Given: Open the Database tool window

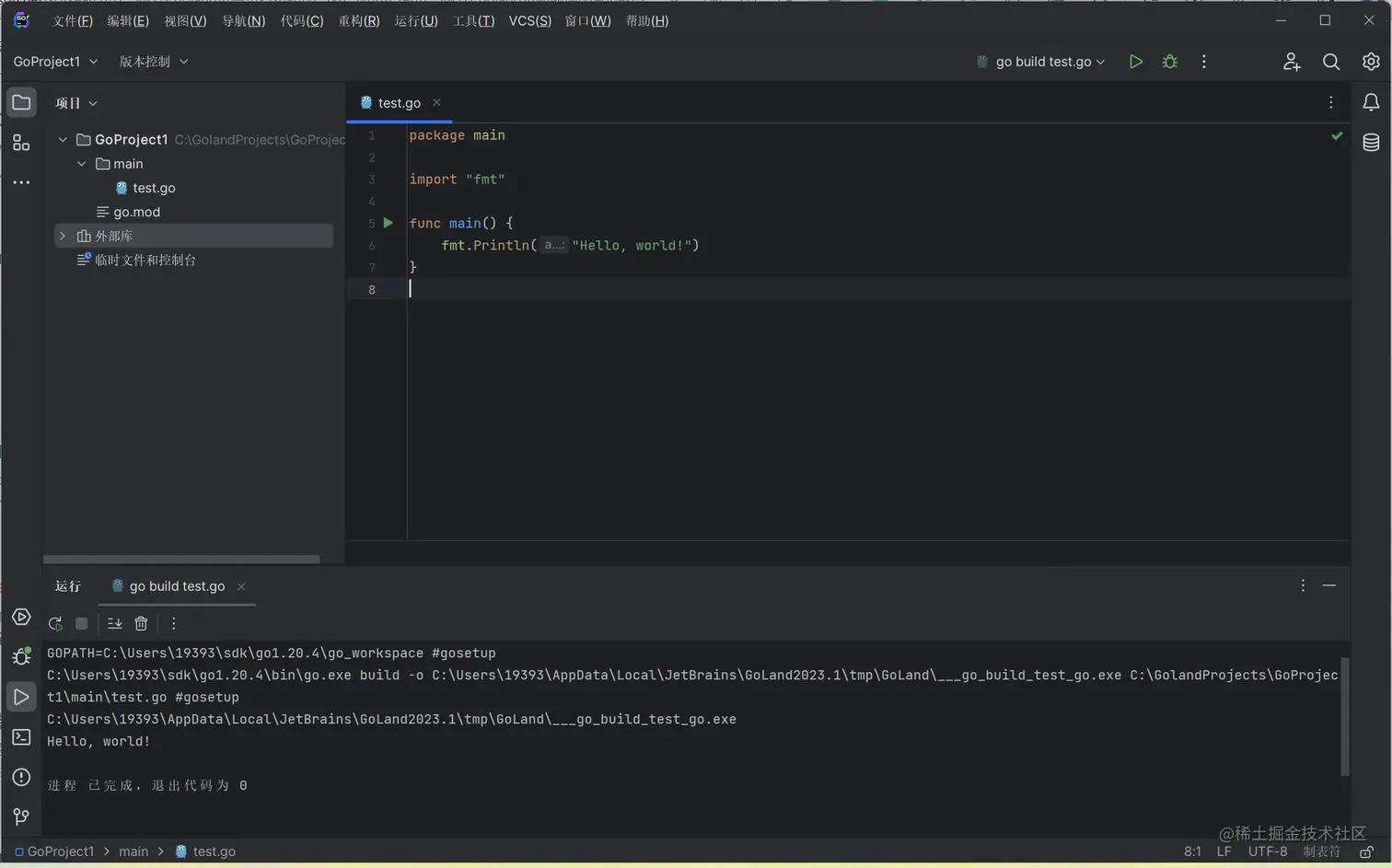Looking at the screenshot, I should 1371,143.
